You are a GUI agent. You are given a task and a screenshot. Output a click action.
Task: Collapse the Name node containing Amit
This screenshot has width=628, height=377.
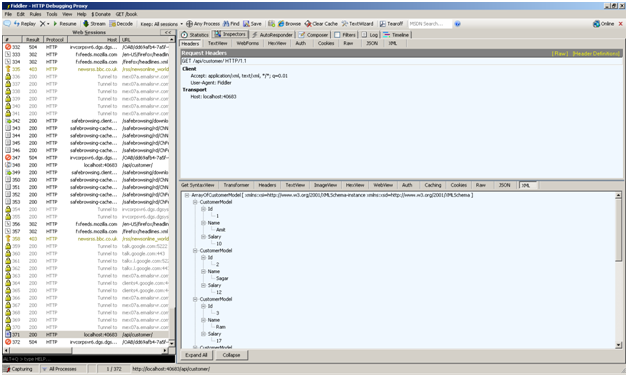tap(203, 223)
